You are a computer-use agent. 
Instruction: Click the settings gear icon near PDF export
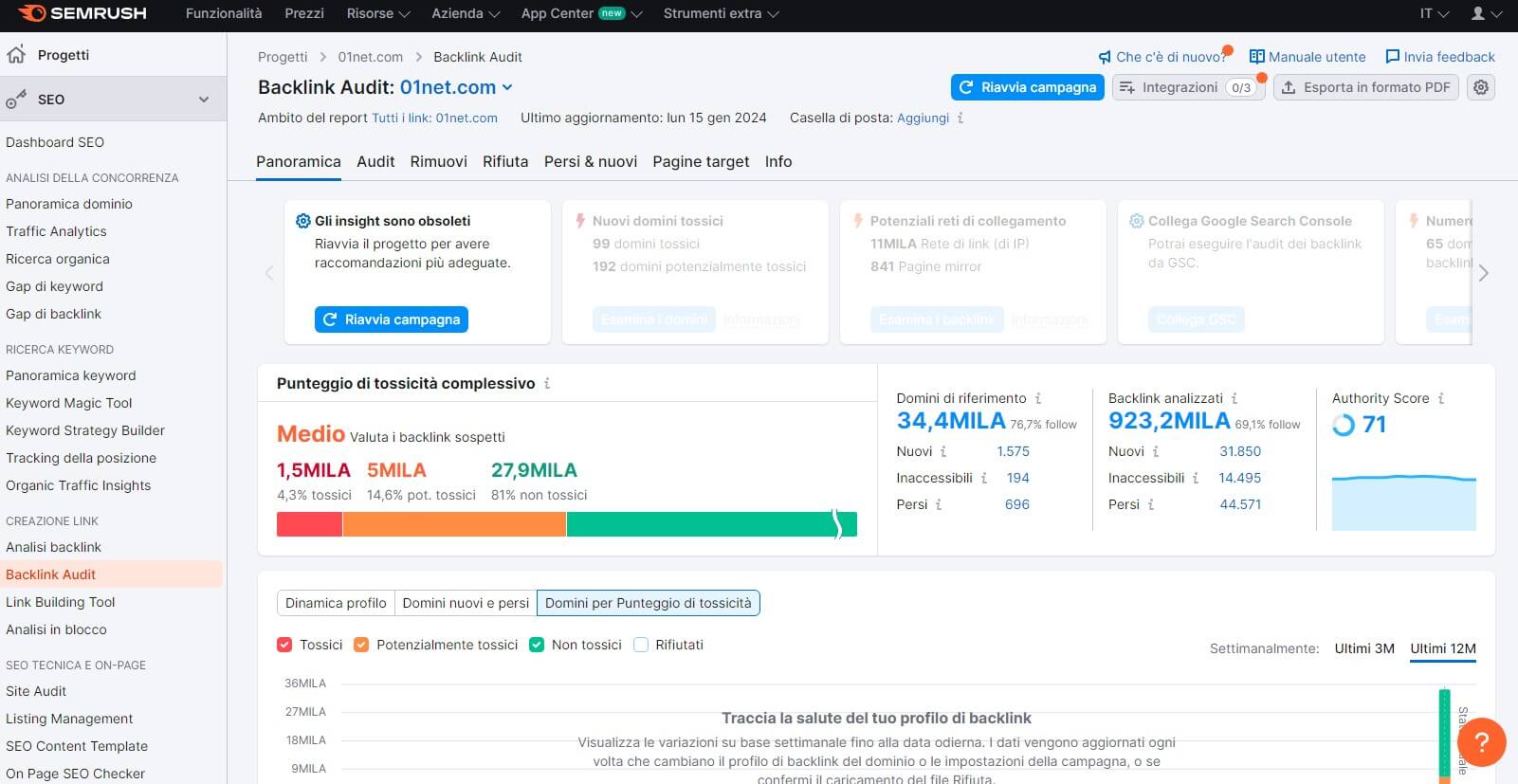[x=1481, y=87]
